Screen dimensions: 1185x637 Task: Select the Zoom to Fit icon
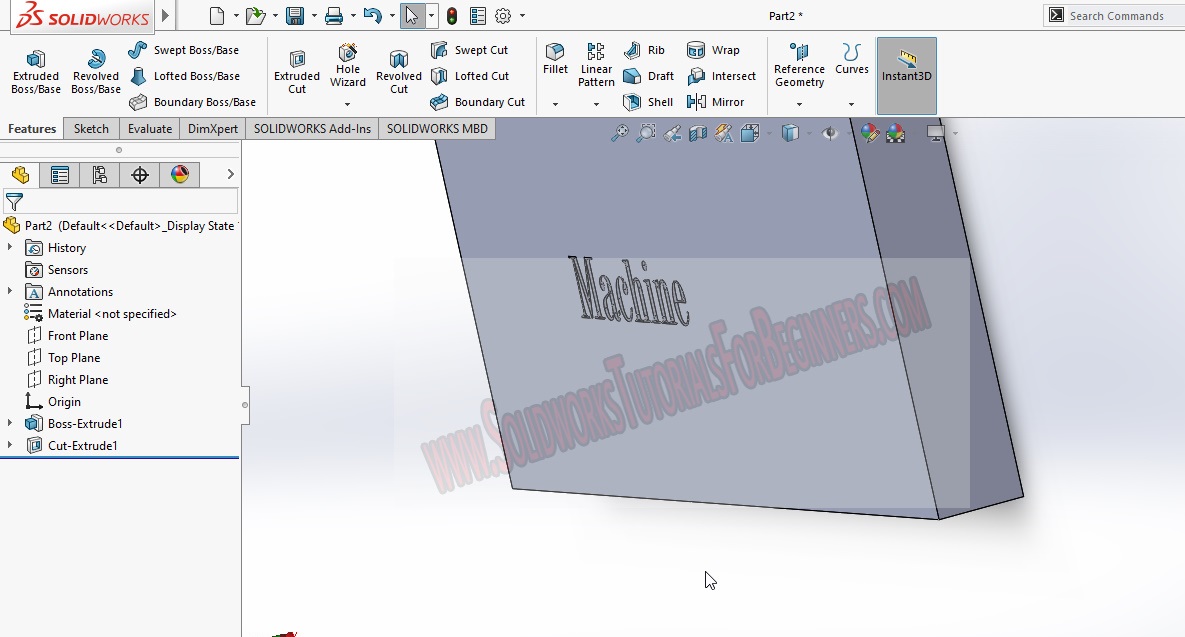click(x=620, y=132)
